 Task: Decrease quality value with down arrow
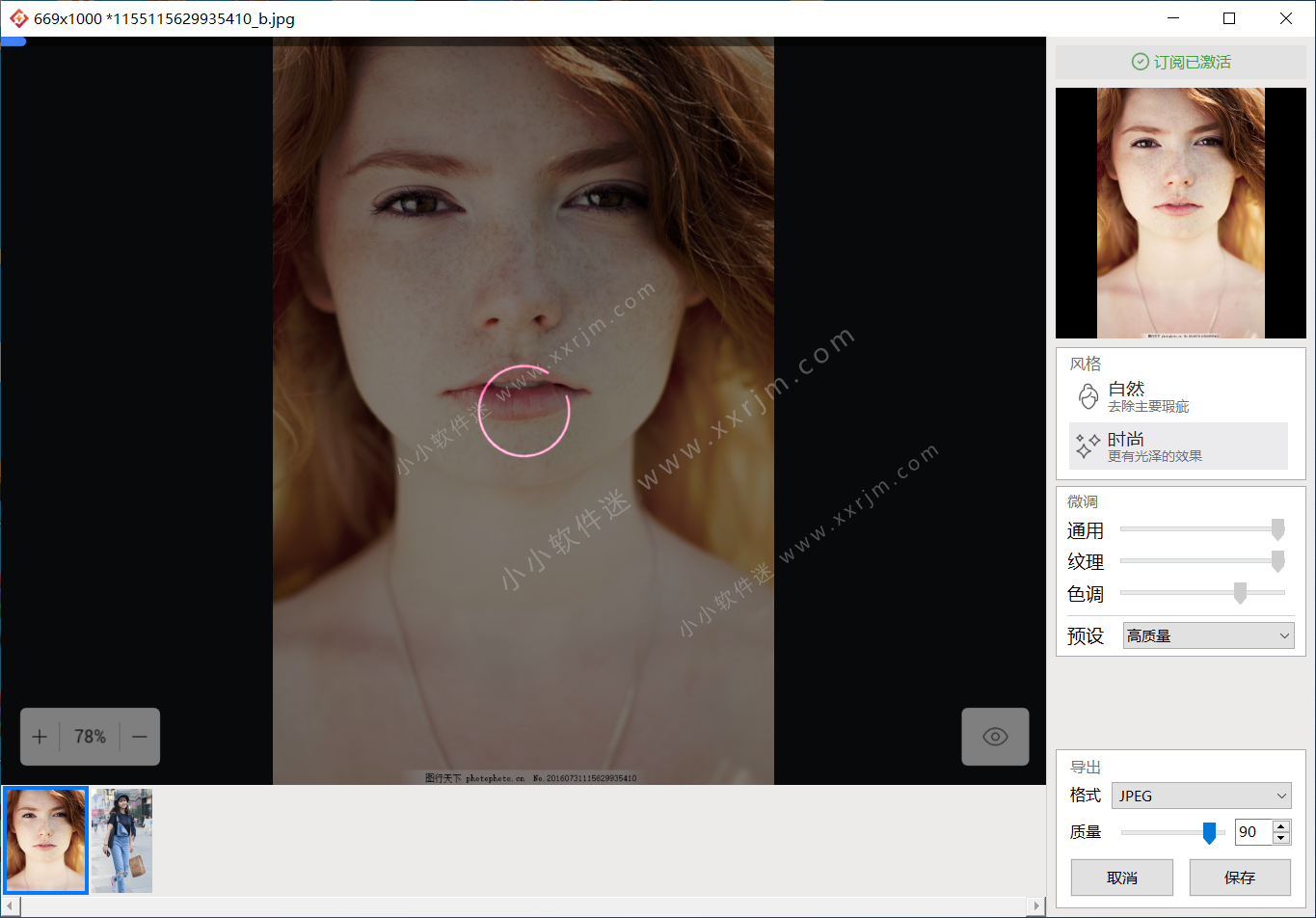1280,838
